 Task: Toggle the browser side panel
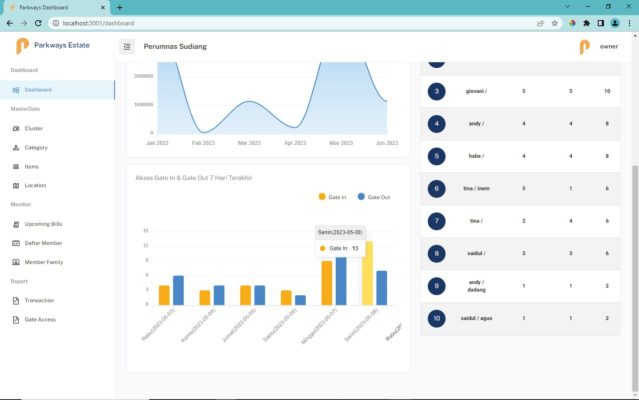[601, 23]
